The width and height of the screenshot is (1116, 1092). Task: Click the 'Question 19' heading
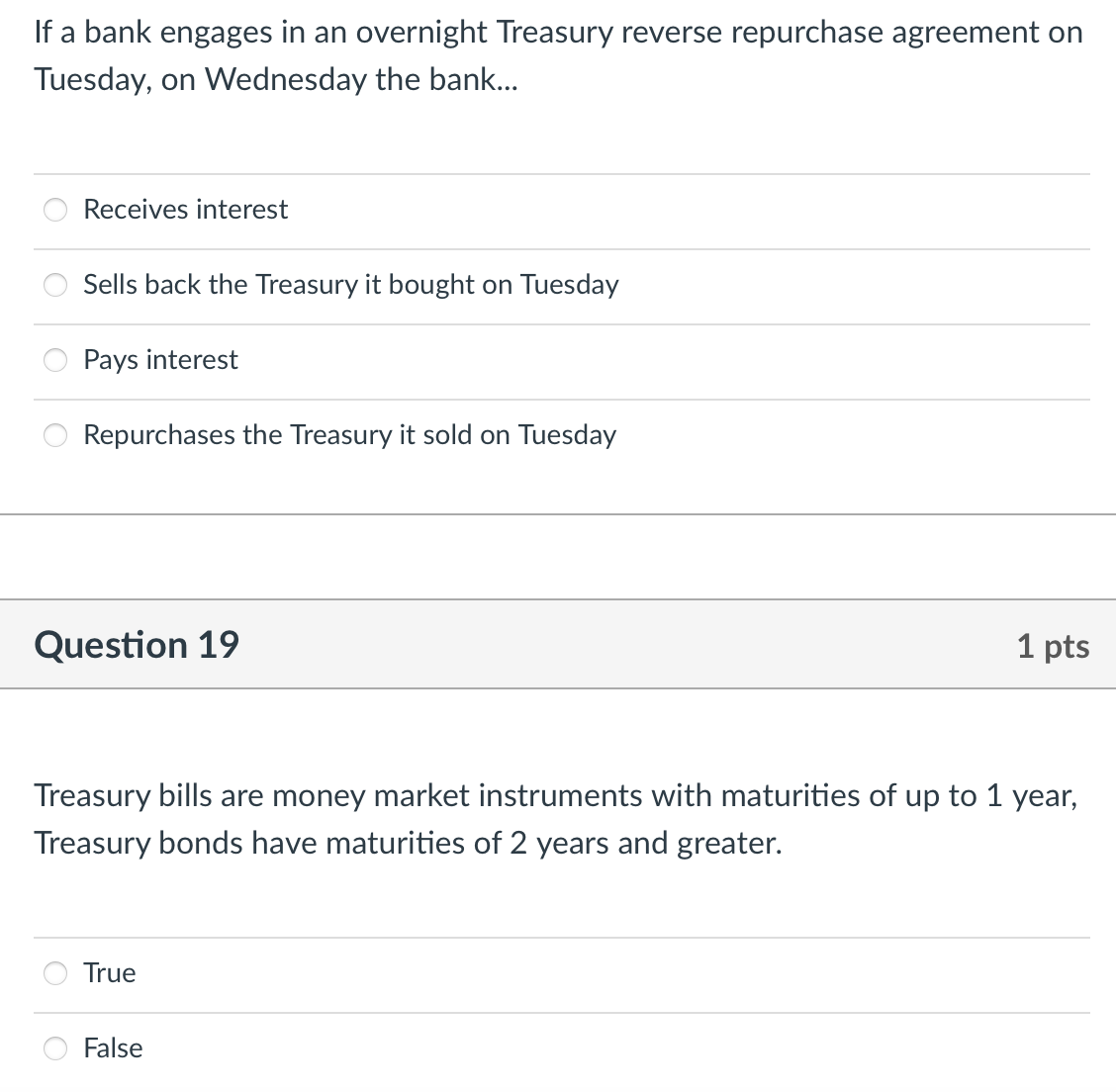136,645
